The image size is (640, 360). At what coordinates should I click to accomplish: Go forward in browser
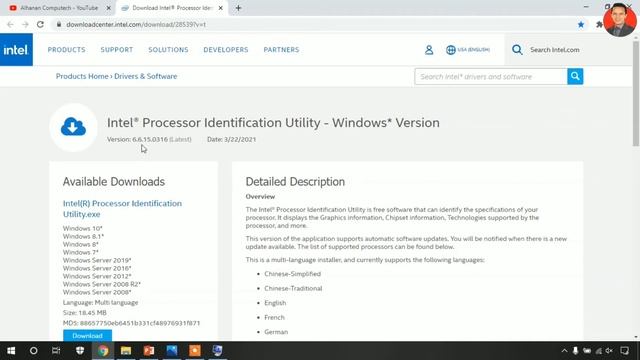tap(25, 24)
